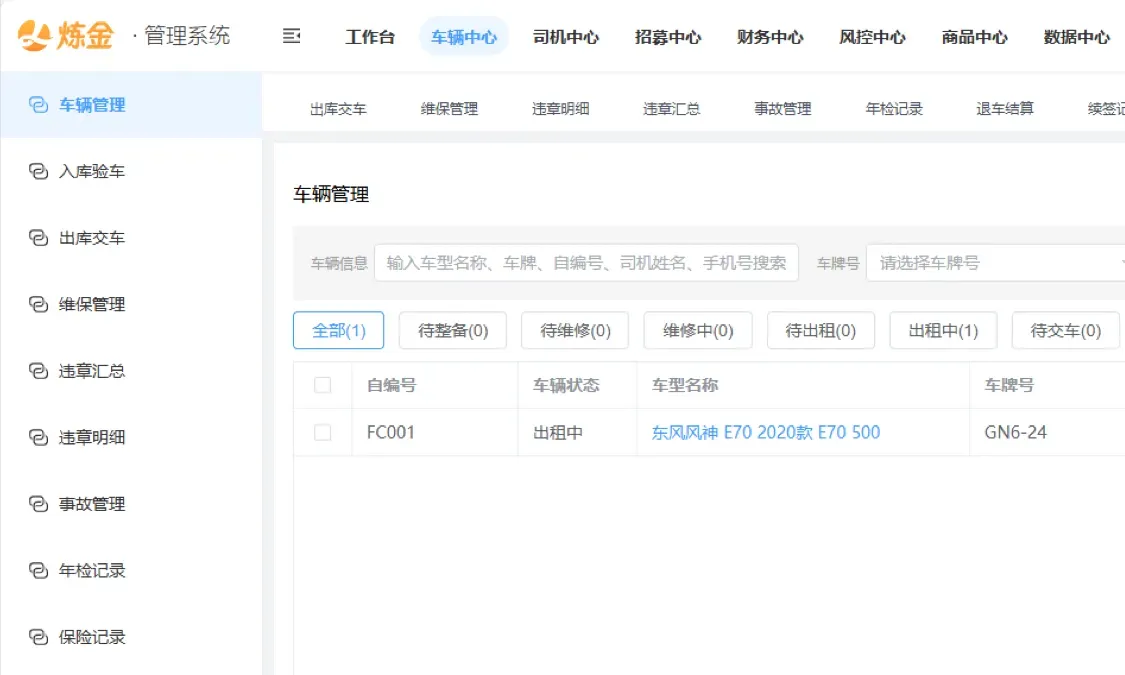The height and width of the screenshot is (675, 1125).
Task: Switch to the 司机中心 top menu
Action: point(566,37)
